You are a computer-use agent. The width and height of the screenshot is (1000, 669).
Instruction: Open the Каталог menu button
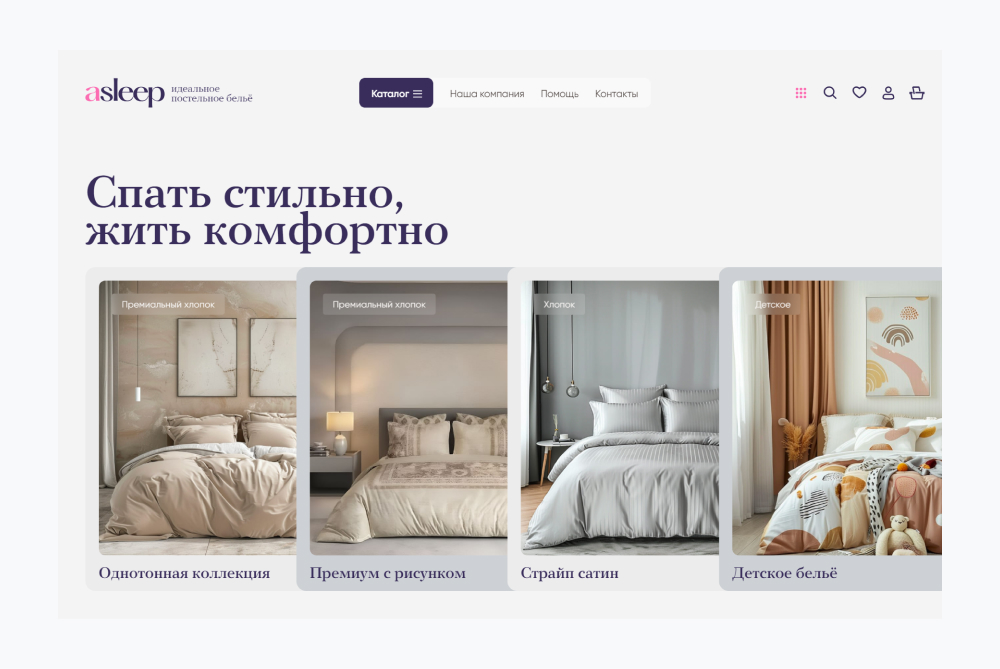click(x=396, y=93)
